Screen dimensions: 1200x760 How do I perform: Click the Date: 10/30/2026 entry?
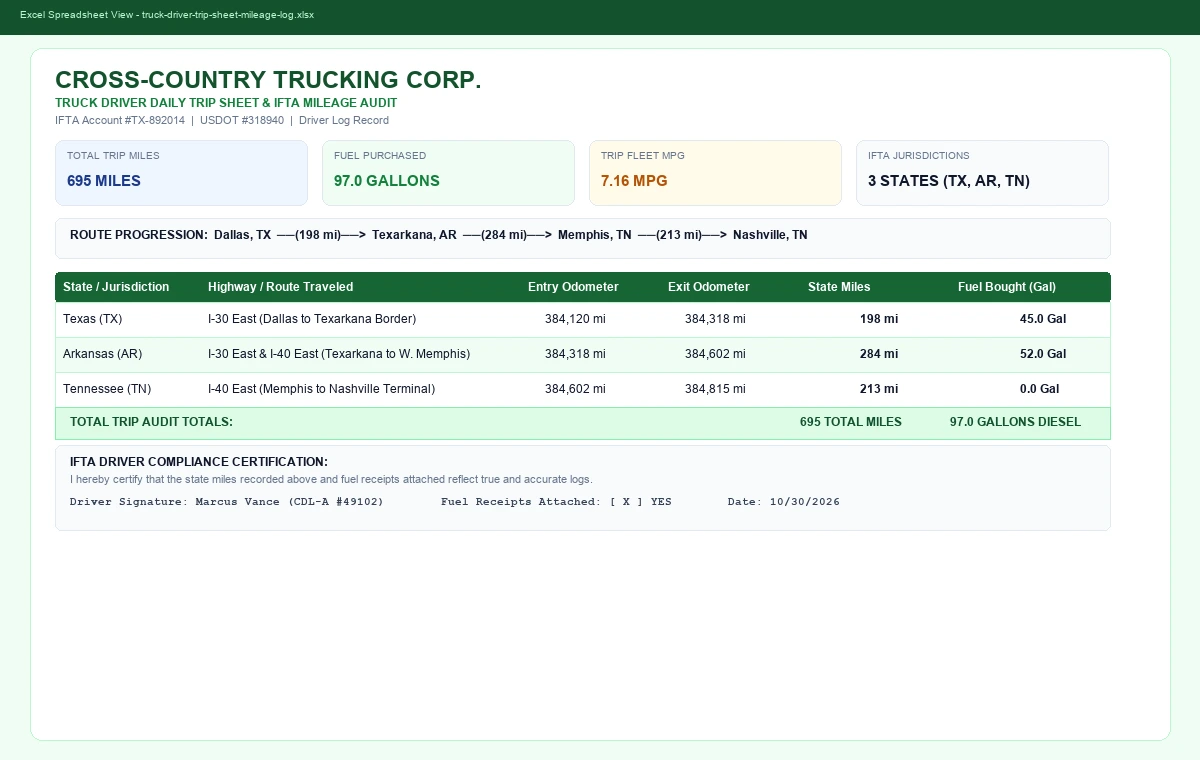click(784, 501)
